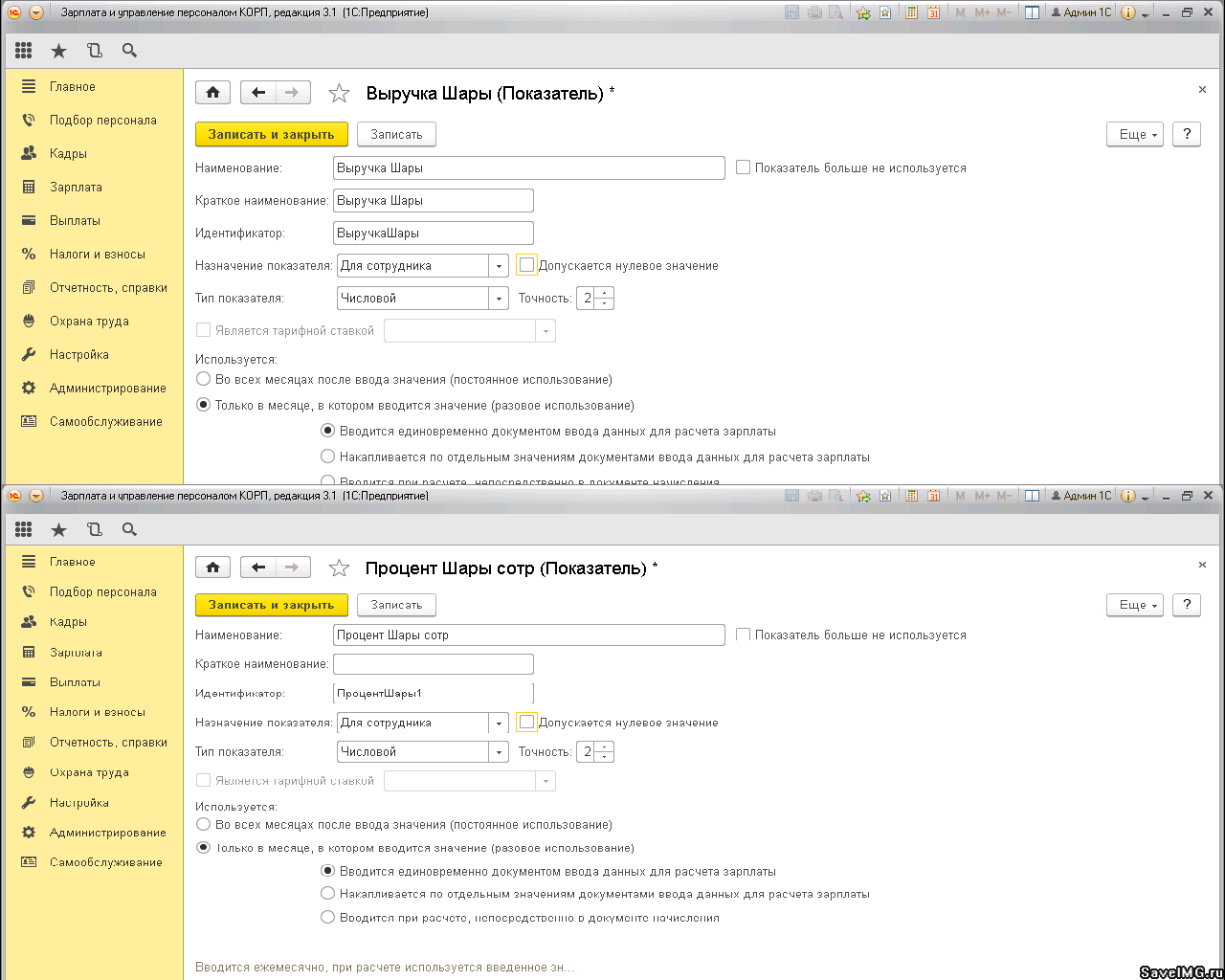Open Налоги и взносы in the top window
Image resolution: width=1225 pixels, height=980 pixels.
(x=98, y=254)
